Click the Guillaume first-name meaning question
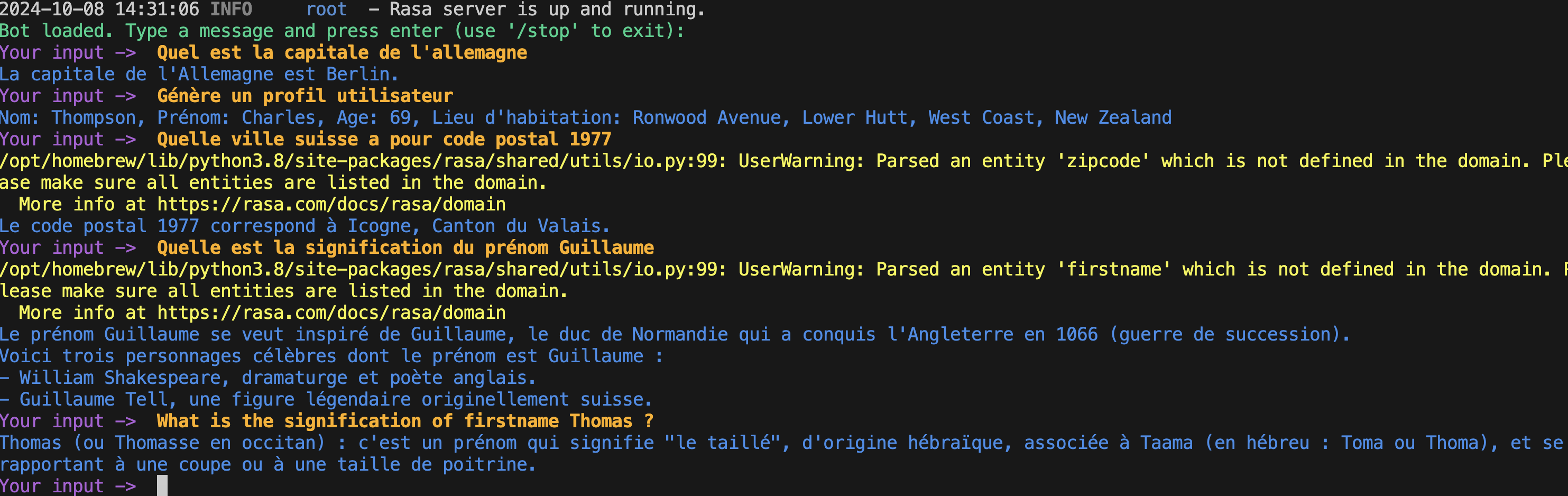The height and width of the screenshot is (496, 1568). pos(405,247)
